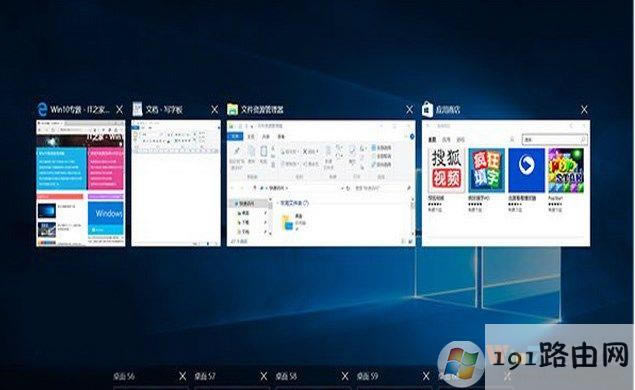Close the Edge window from Task View
The image size is (635, 390).
(x=119, y=109)
